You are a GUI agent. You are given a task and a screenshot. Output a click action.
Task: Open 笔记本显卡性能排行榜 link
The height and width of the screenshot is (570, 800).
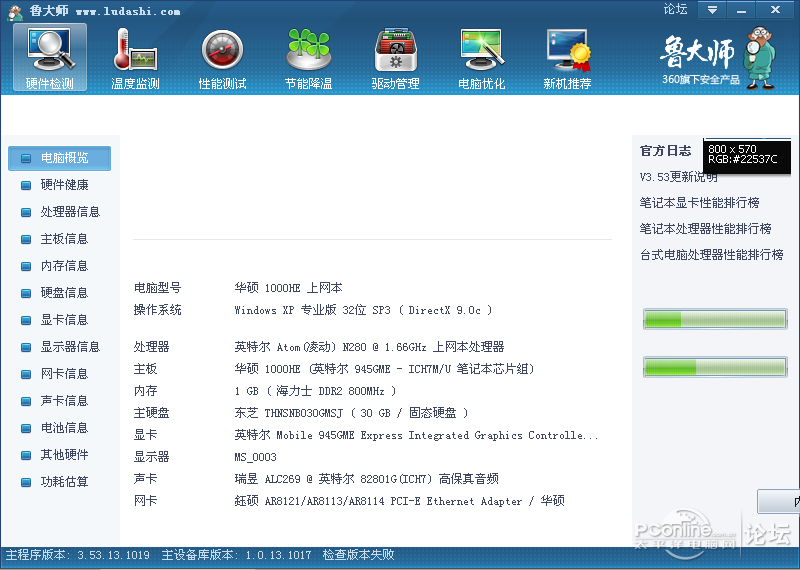[699, 203]
